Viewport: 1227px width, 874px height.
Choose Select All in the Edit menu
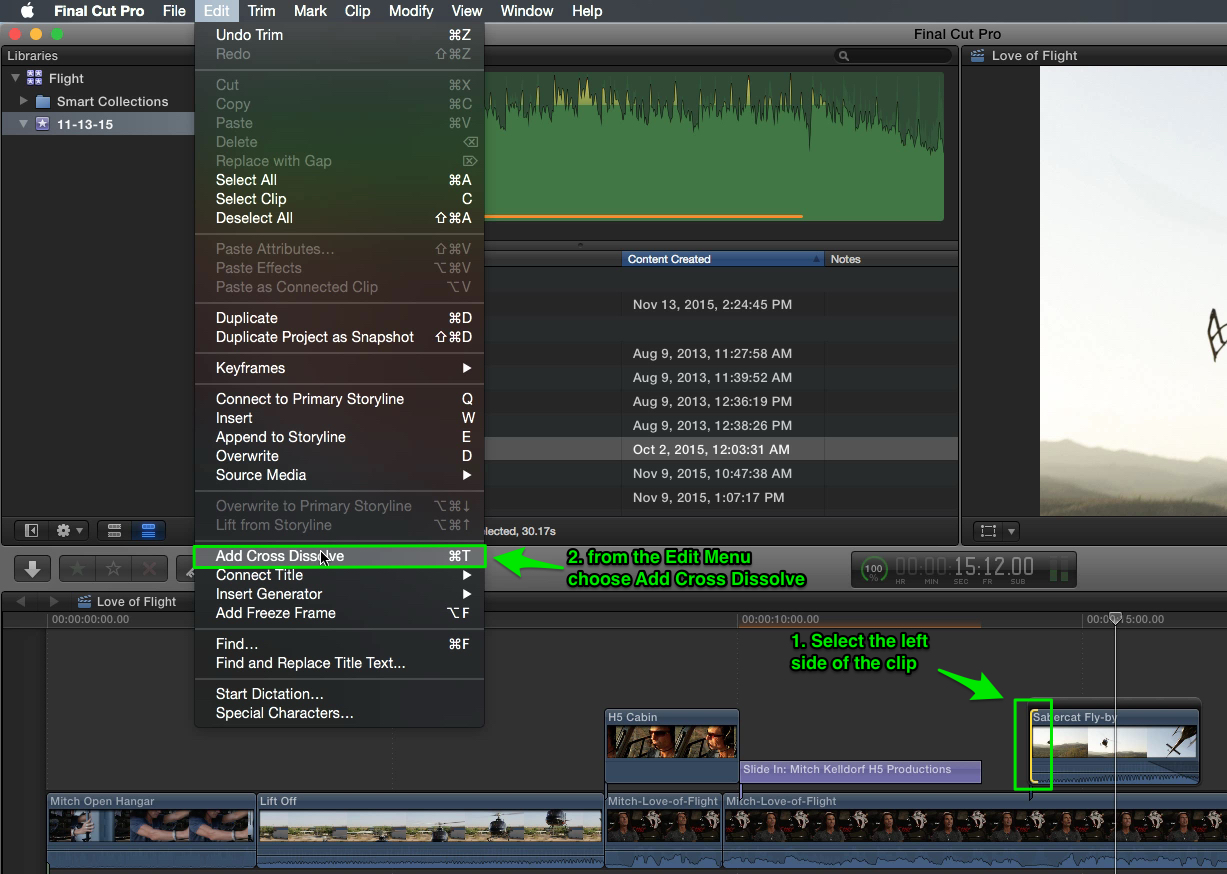coord(340,180)
